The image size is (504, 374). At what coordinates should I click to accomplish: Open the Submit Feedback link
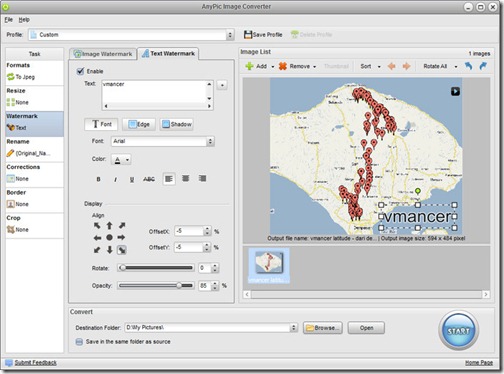tap(36, 363)
